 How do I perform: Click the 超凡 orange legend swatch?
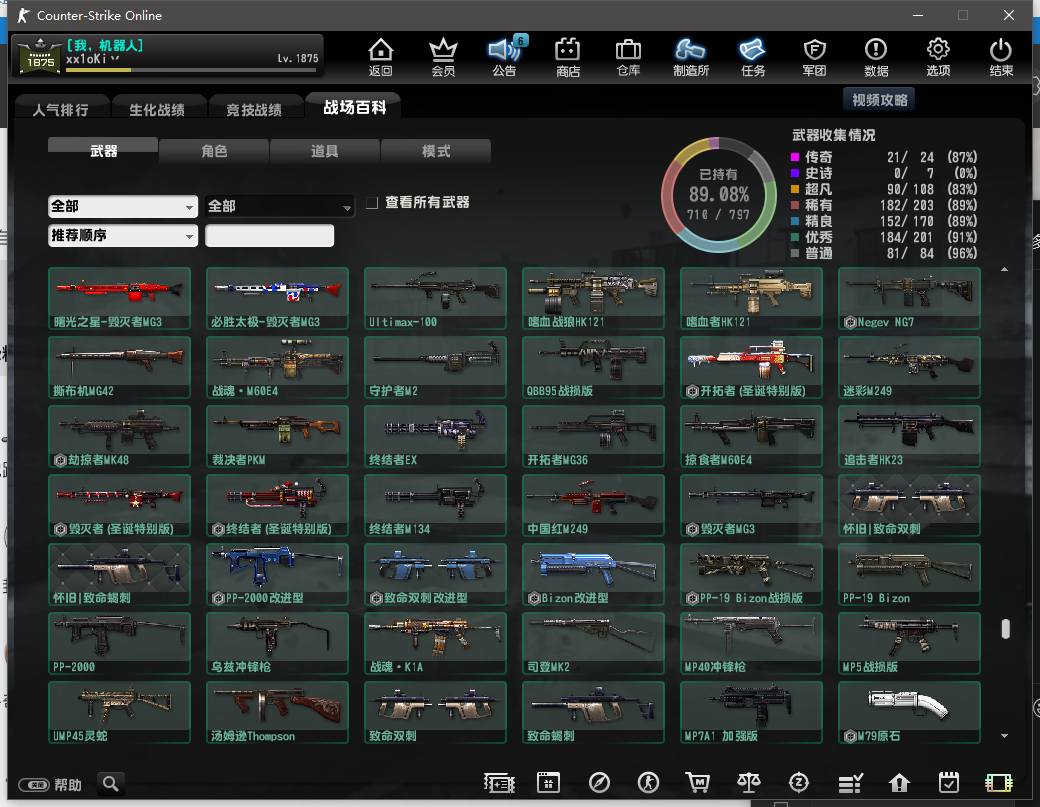pyautogui.click(x=795, y=189)
